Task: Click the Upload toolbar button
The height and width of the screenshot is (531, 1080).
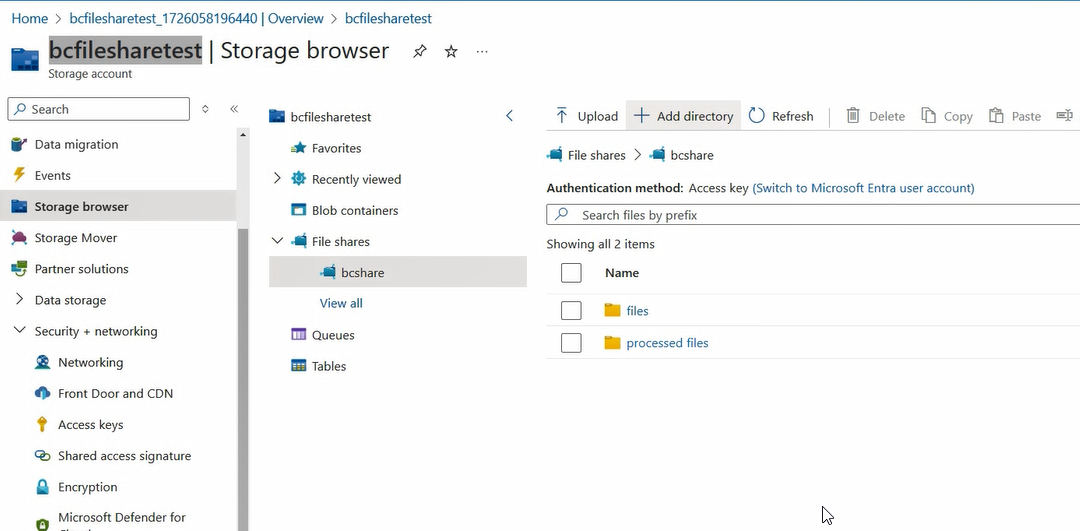Action: (587, 116)
